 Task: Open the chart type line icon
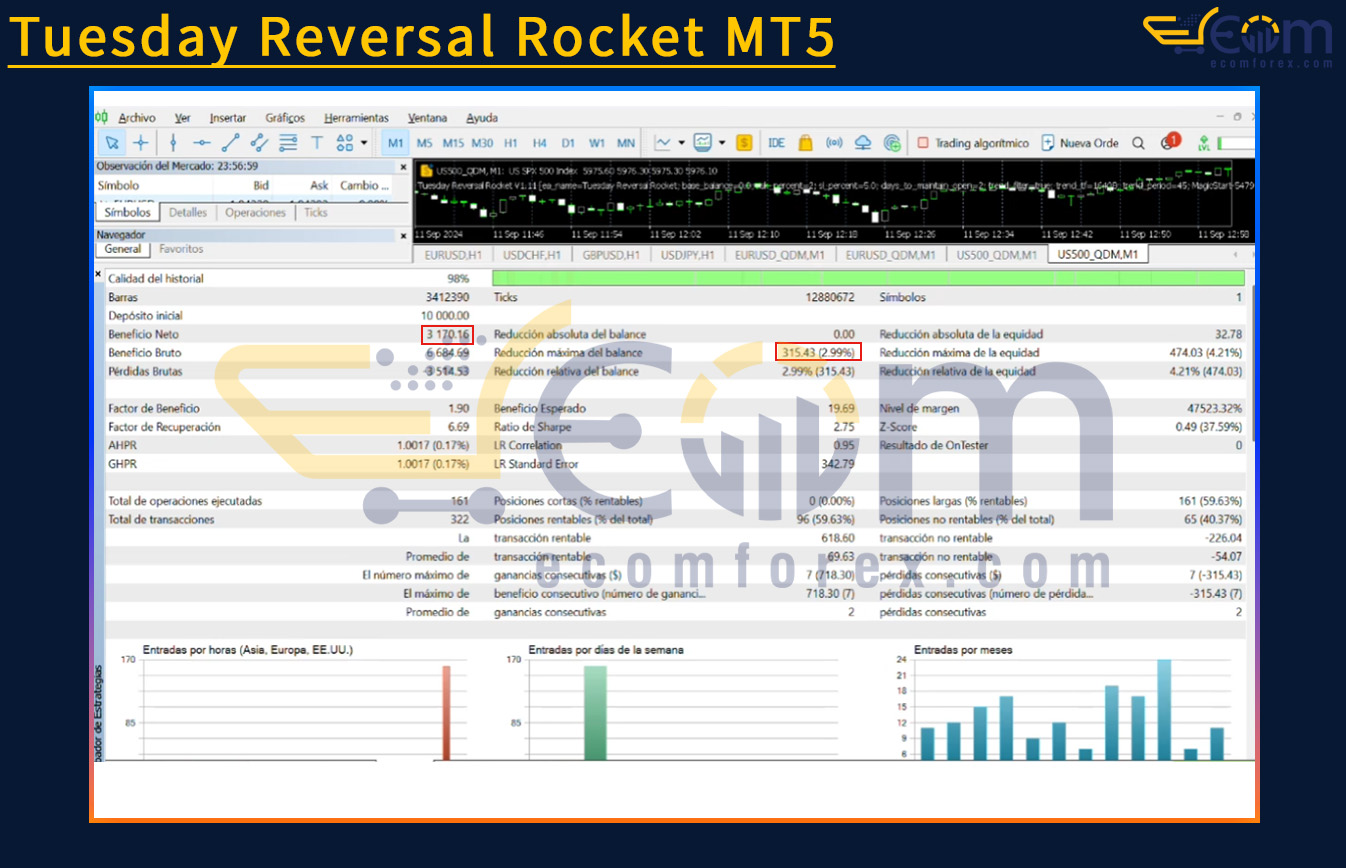[663, 143]
